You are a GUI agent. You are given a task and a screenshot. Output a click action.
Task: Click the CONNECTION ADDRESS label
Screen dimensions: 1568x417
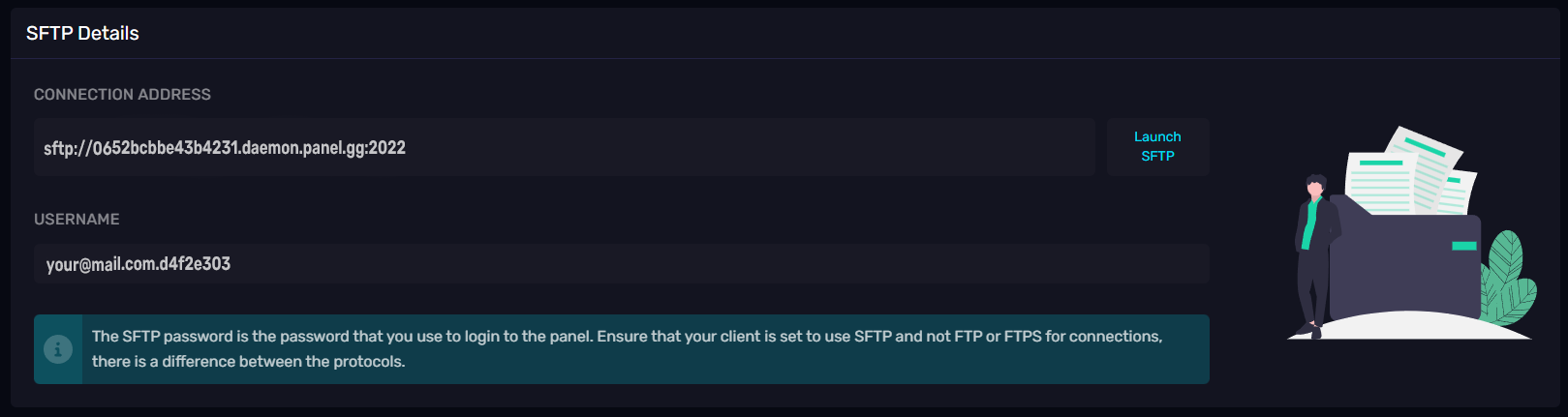point(122,94)
